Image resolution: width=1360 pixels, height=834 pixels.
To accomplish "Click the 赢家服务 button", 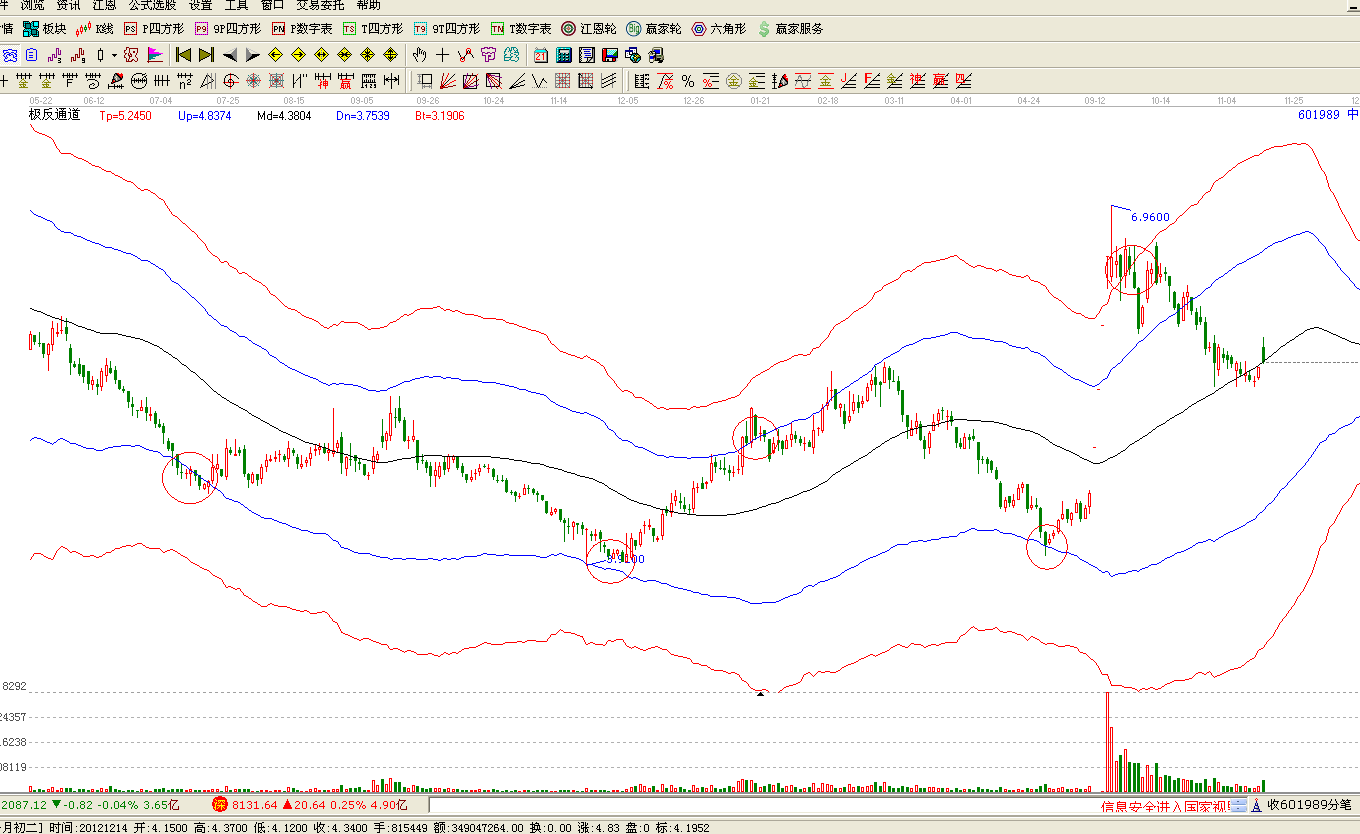I will [x=790, y=29].
